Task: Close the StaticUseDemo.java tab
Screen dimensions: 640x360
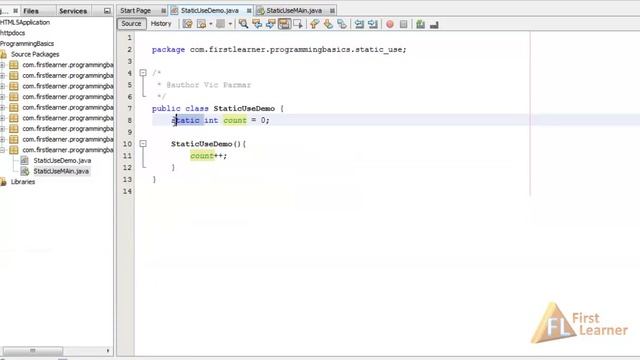Action: (x=249, y=11)
